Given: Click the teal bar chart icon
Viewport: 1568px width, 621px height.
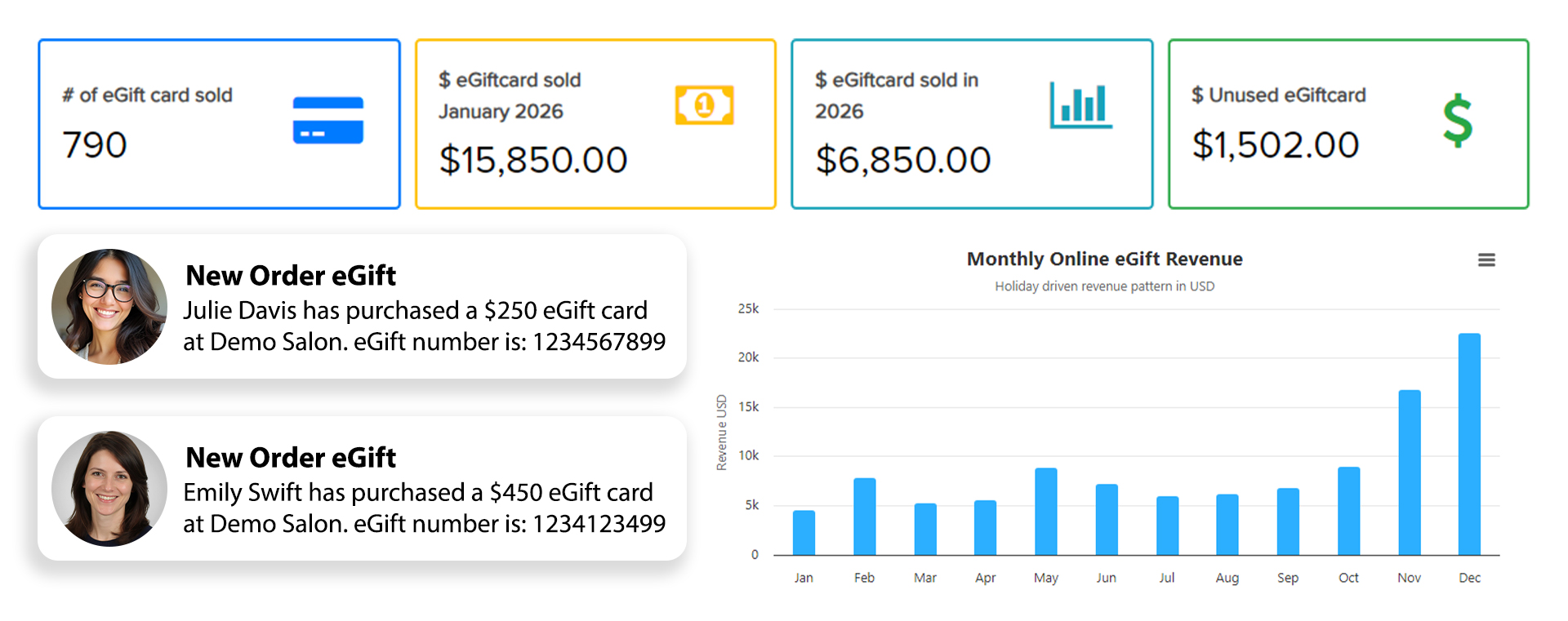Looking at the screenshot, I should coord(1080,105).
